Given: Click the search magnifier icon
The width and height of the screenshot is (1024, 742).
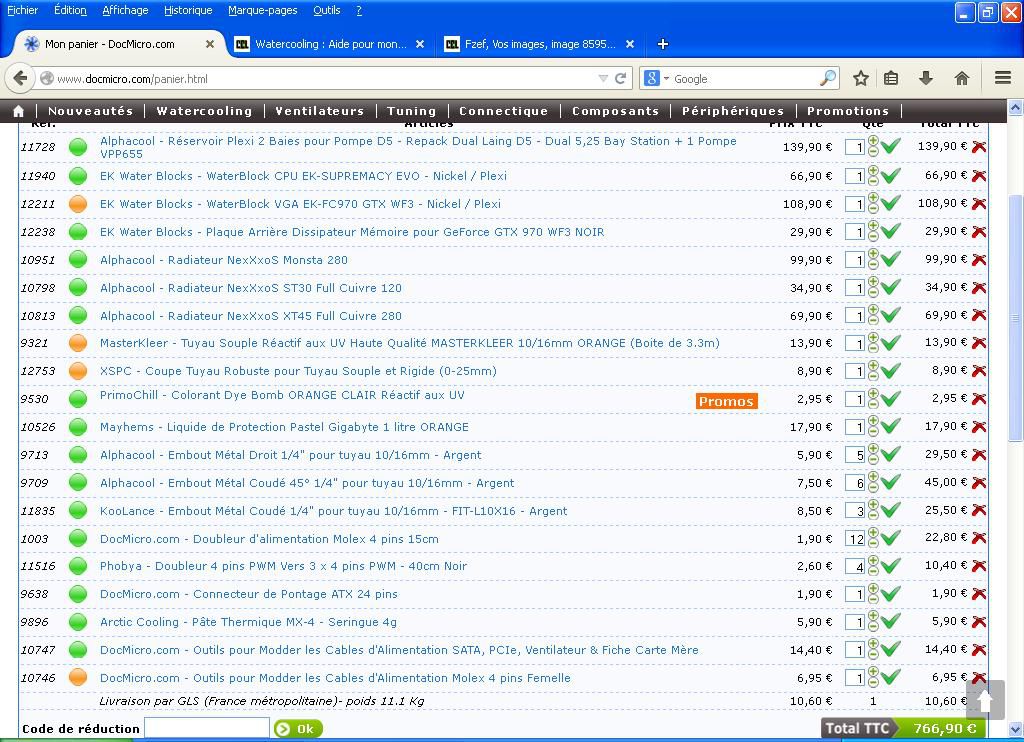Looking at the screenshot, I should (x=828, y=78).
